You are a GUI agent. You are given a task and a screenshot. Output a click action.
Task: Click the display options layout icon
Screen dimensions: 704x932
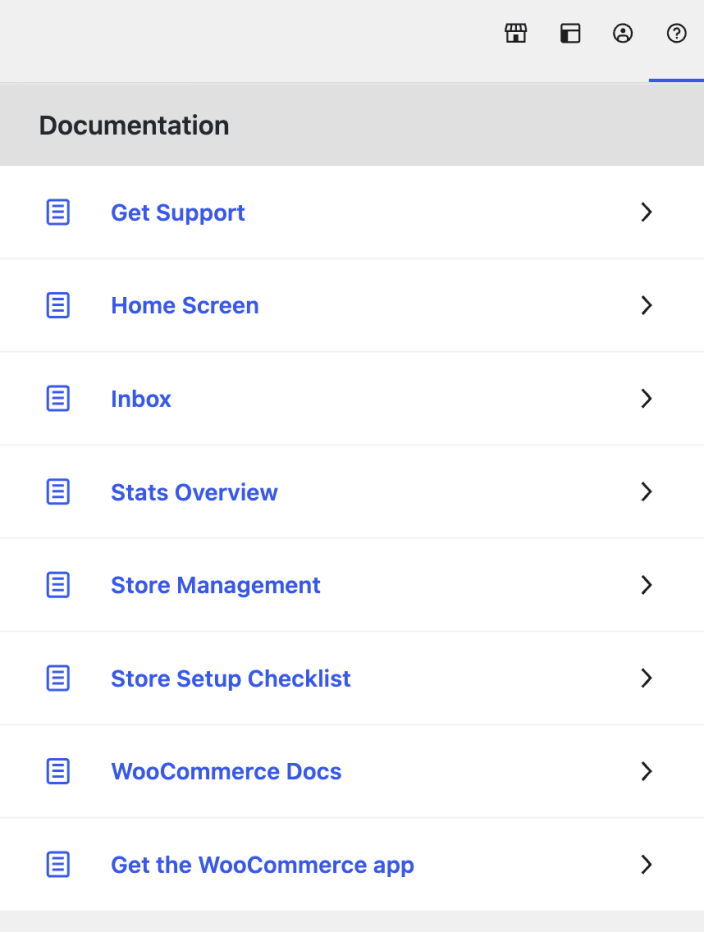pyautogui.click(x=570, y=33)
